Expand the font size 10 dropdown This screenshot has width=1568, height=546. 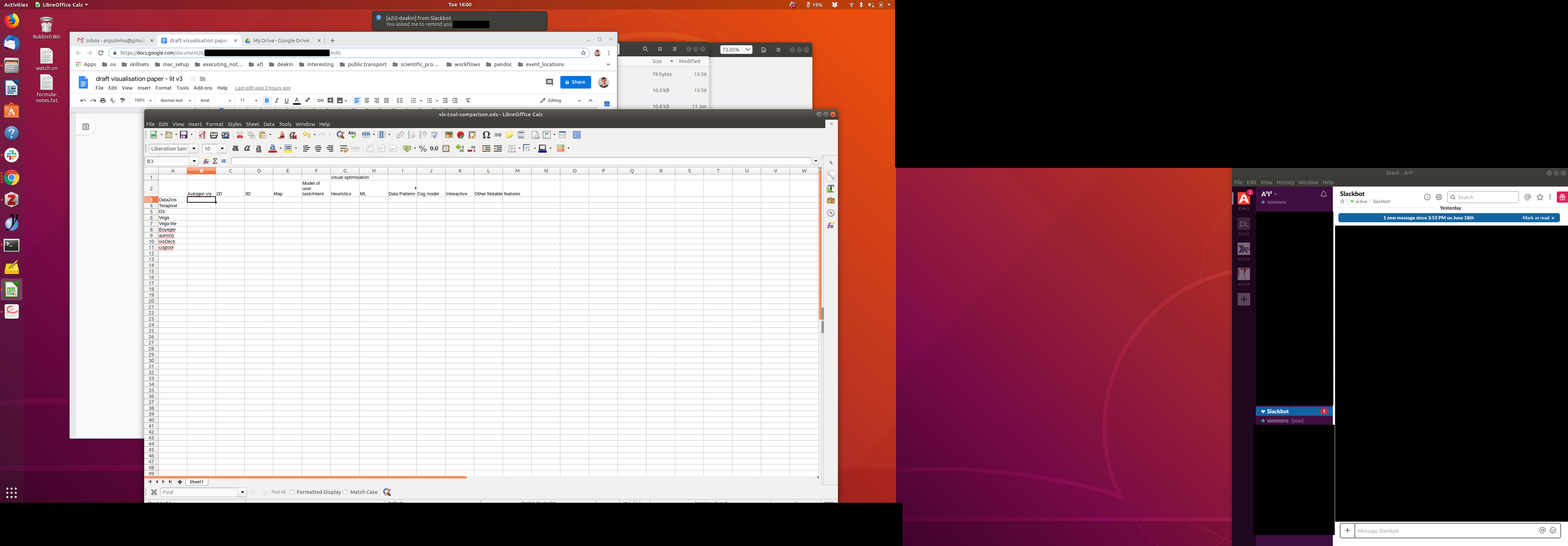click(x=222, y=148)
